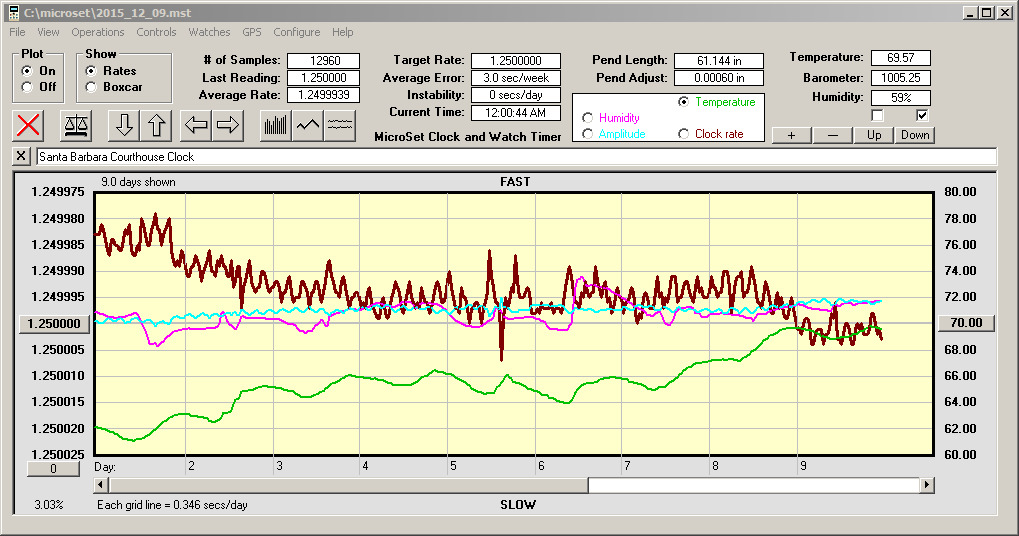1019x536 pixels.
Task: Click the down arrow toolbar button
Action: pyautogui.click(x=124, y=125)
